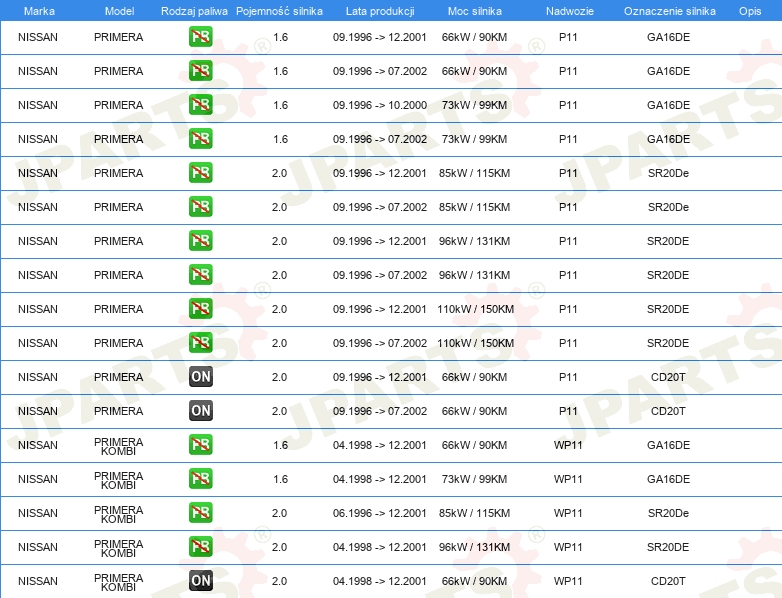This screenshot has height=598, width=782.
Task: Click the Model column header
Action: [x=119, y=11]
